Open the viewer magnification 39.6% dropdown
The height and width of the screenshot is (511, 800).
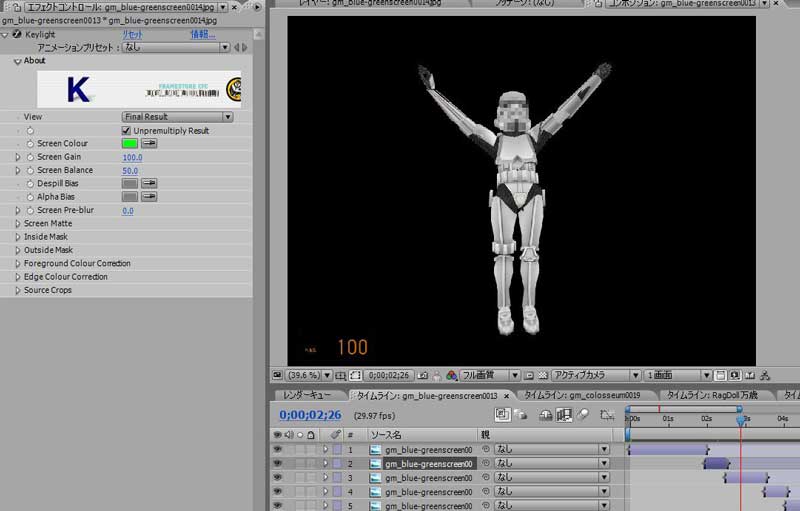click(x=309, y=375)
